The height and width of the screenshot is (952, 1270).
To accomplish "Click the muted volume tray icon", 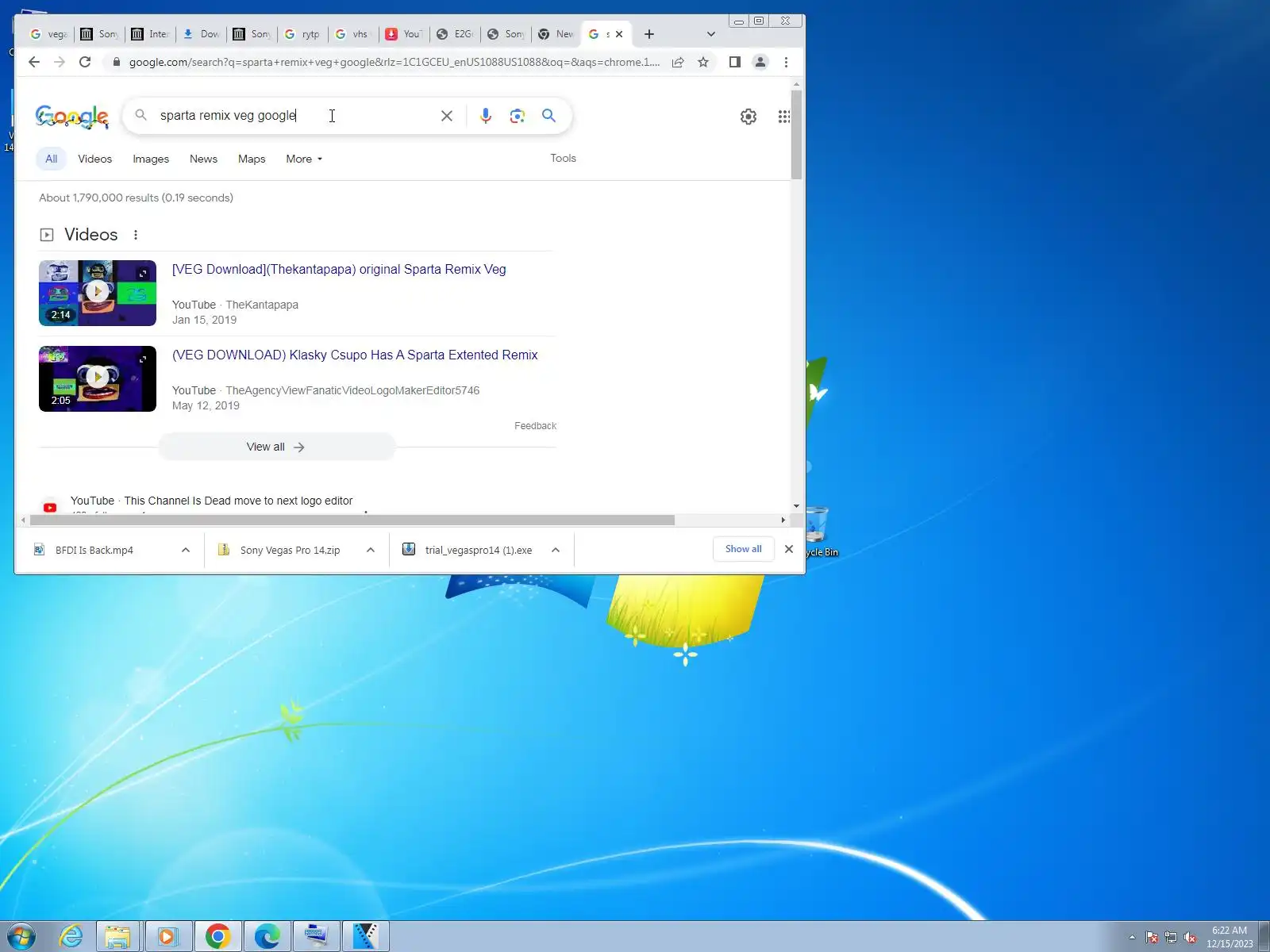I will click(x=1190, y=938).
